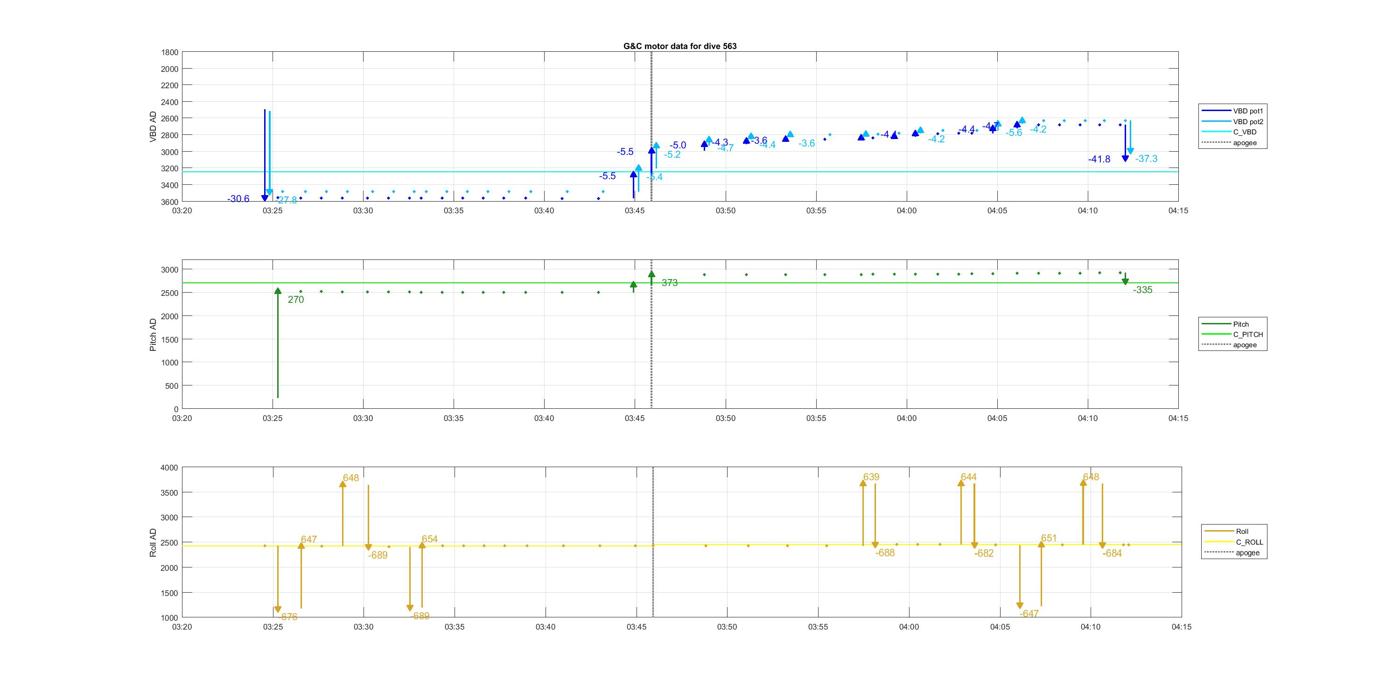Click the '03:20' x-axis tick under VBD plot

[182, 211]
